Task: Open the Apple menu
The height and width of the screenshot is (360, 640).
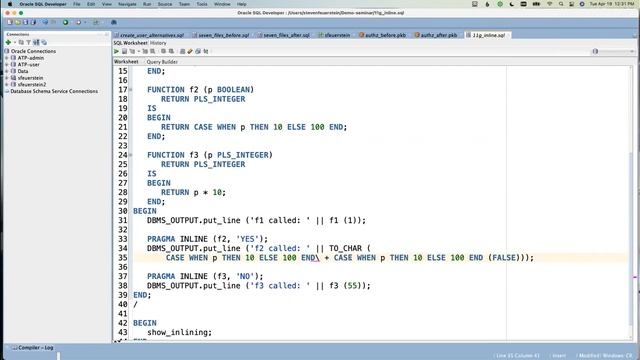Action: 10,4
